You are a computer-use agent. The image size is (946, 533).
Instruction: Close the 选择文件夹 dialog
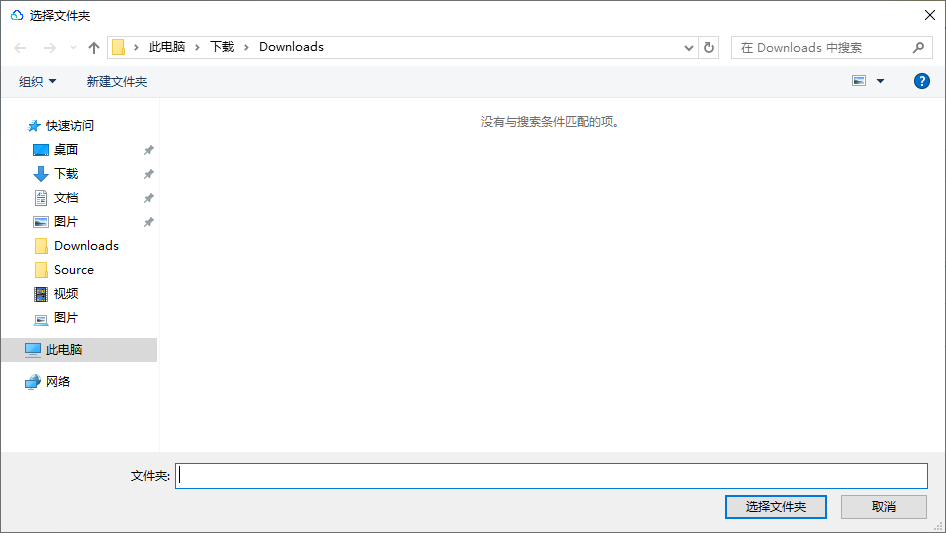(930, 15)
